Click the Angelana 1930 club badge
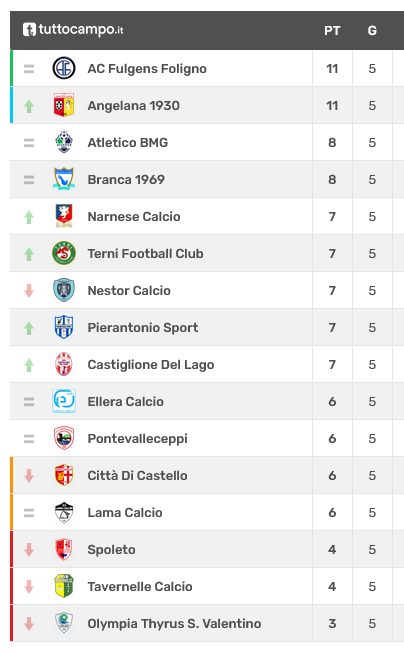Viewport: 404px width, 653px height. pyautogui.click(x=64, y=105)
